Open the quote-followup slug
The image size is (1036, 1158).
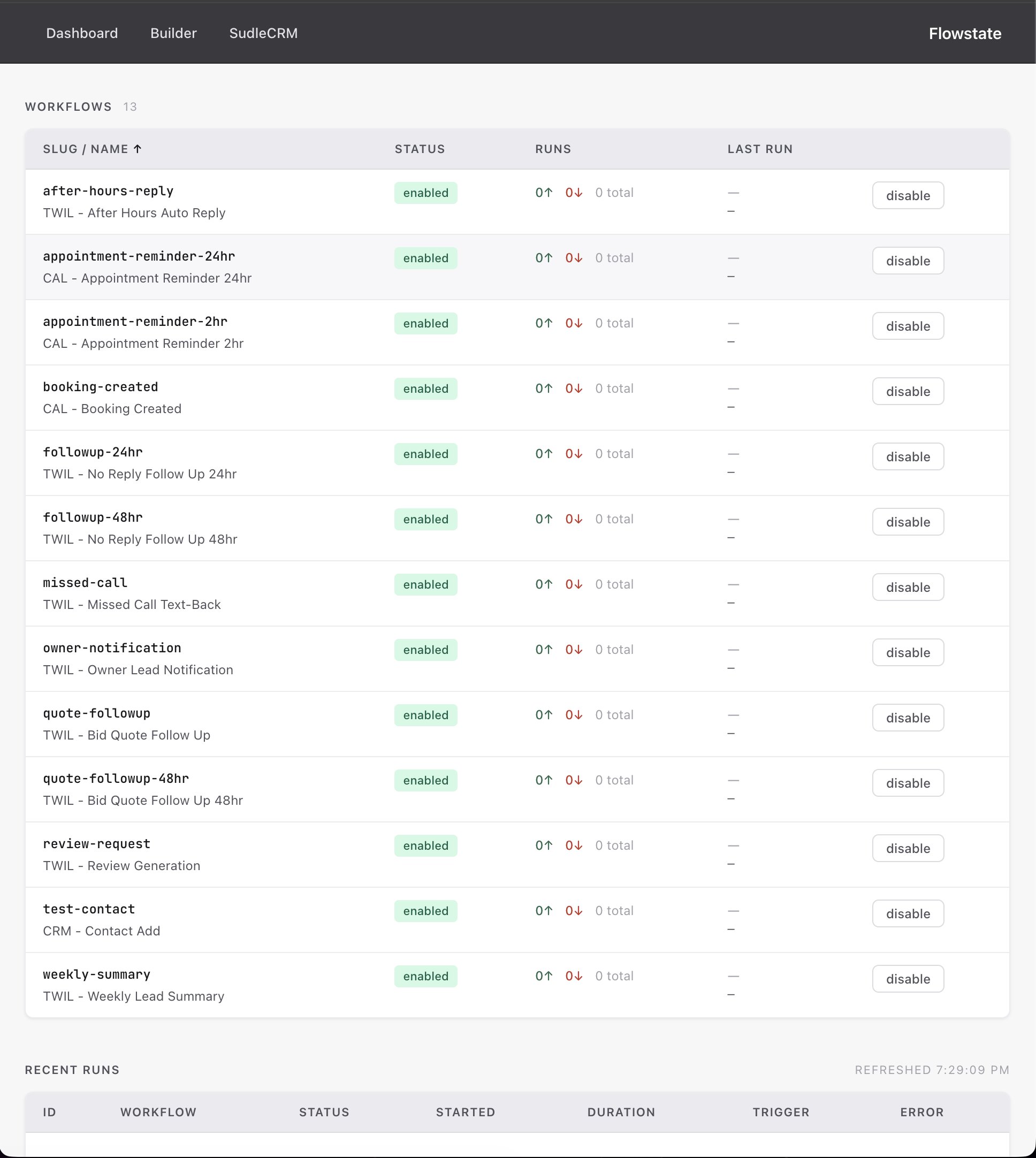[x=97, y=713]
